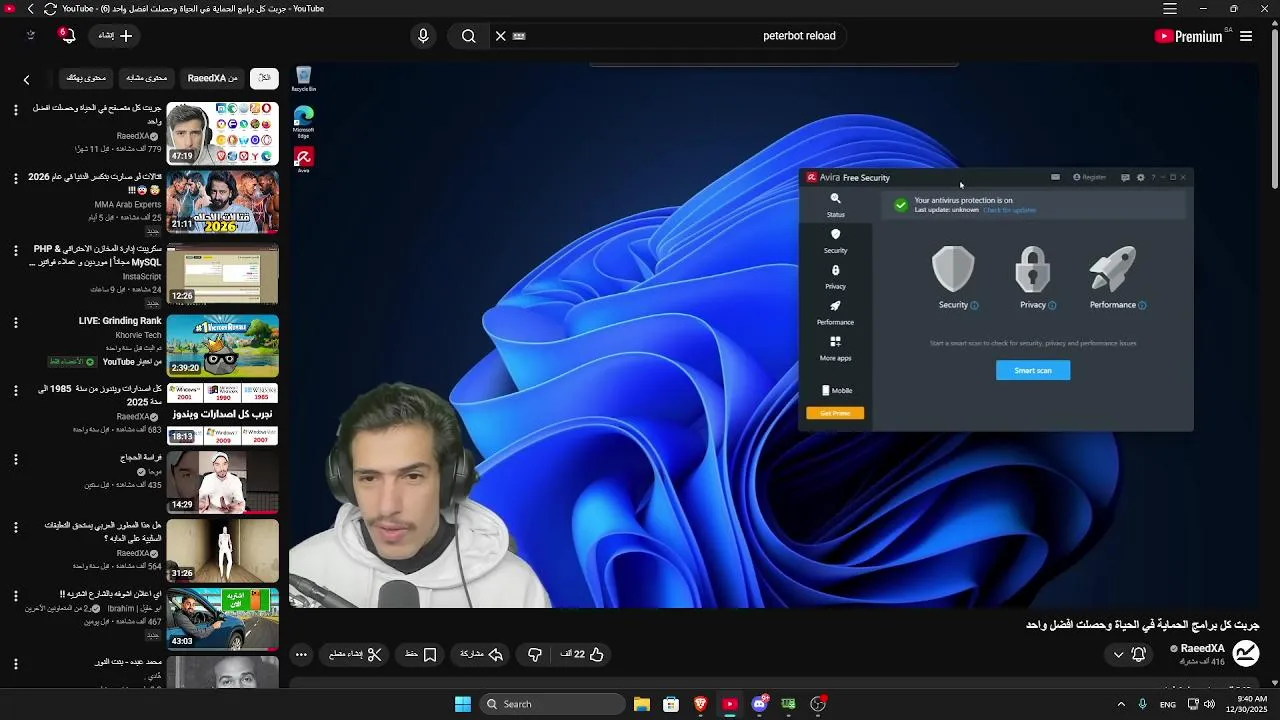Viewport: 1280px width, 720px height.
Task: Open options menu for PHP & MySQL video
Action: pos(15,251)
